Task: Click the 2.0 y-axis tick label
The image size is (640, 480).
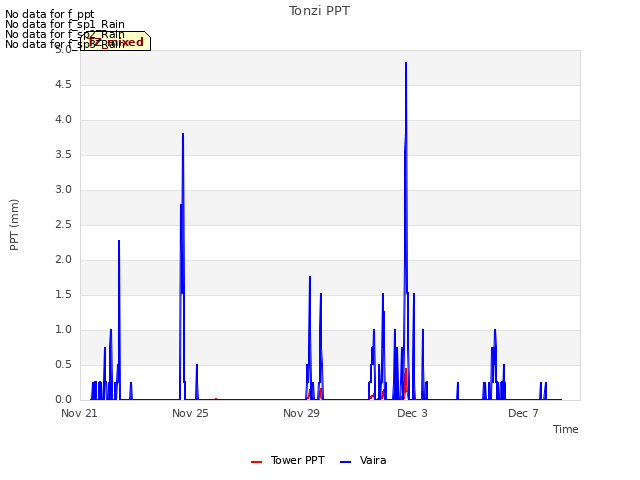Action: click(x=63, y=260)
